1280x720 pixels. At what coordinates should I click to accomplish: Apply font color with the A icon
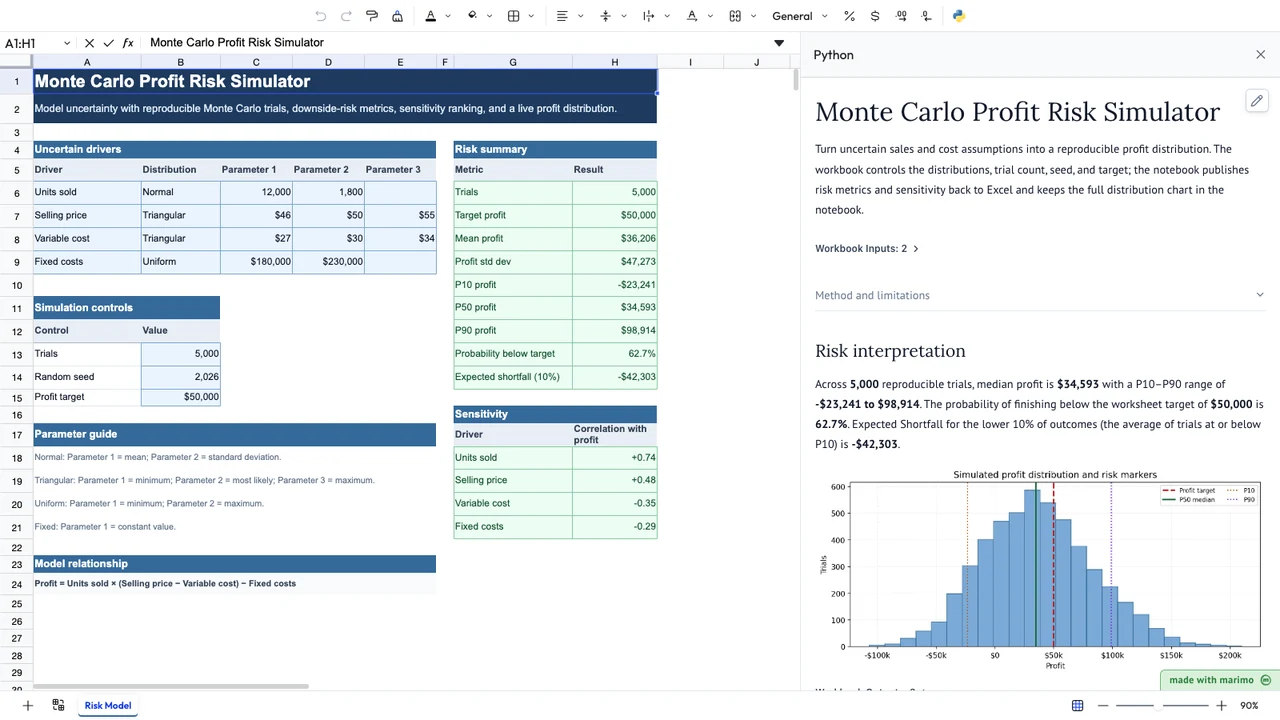(431, 16)
